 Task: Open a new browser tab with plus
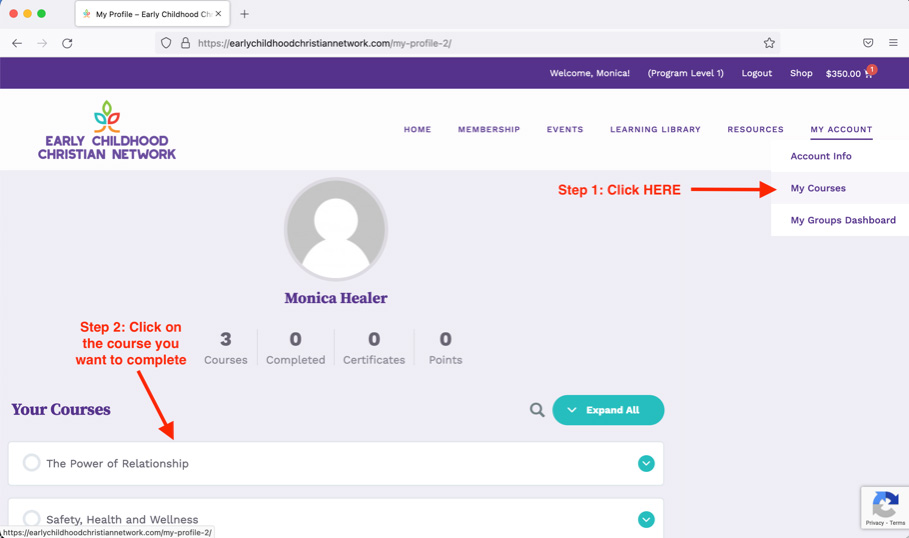(x=244, y=14)
